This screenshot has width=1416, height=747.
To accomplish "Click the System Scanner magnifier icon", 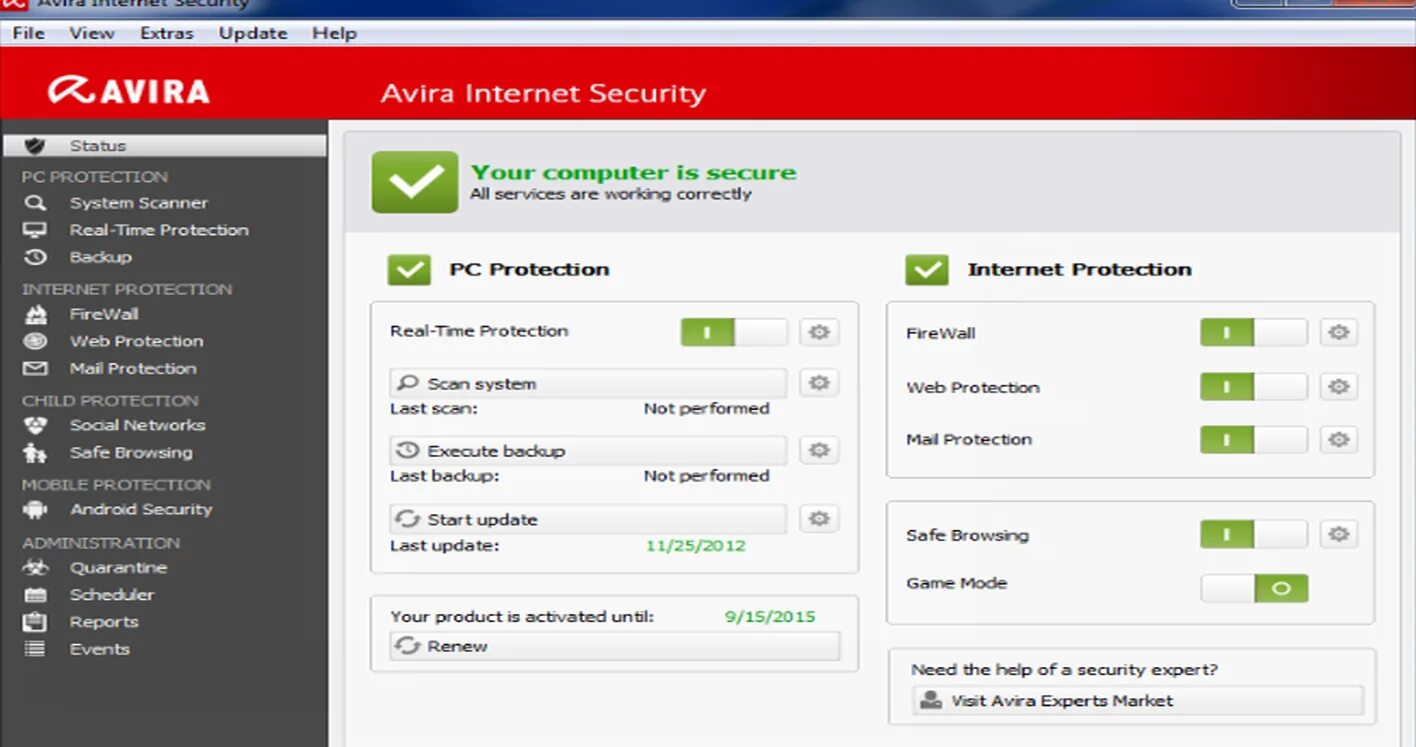I will [35, 203].
